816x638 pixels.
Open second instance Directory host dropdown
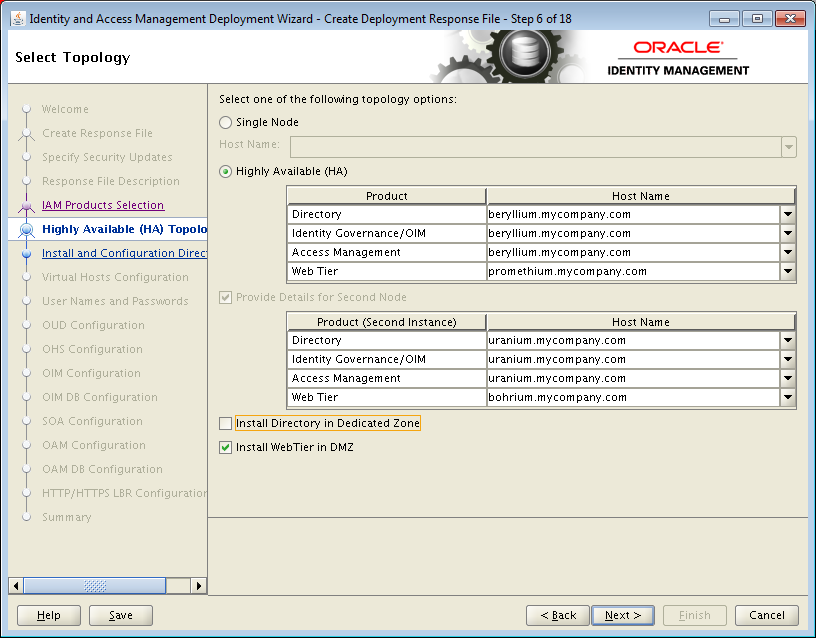(x=788, y=340)
